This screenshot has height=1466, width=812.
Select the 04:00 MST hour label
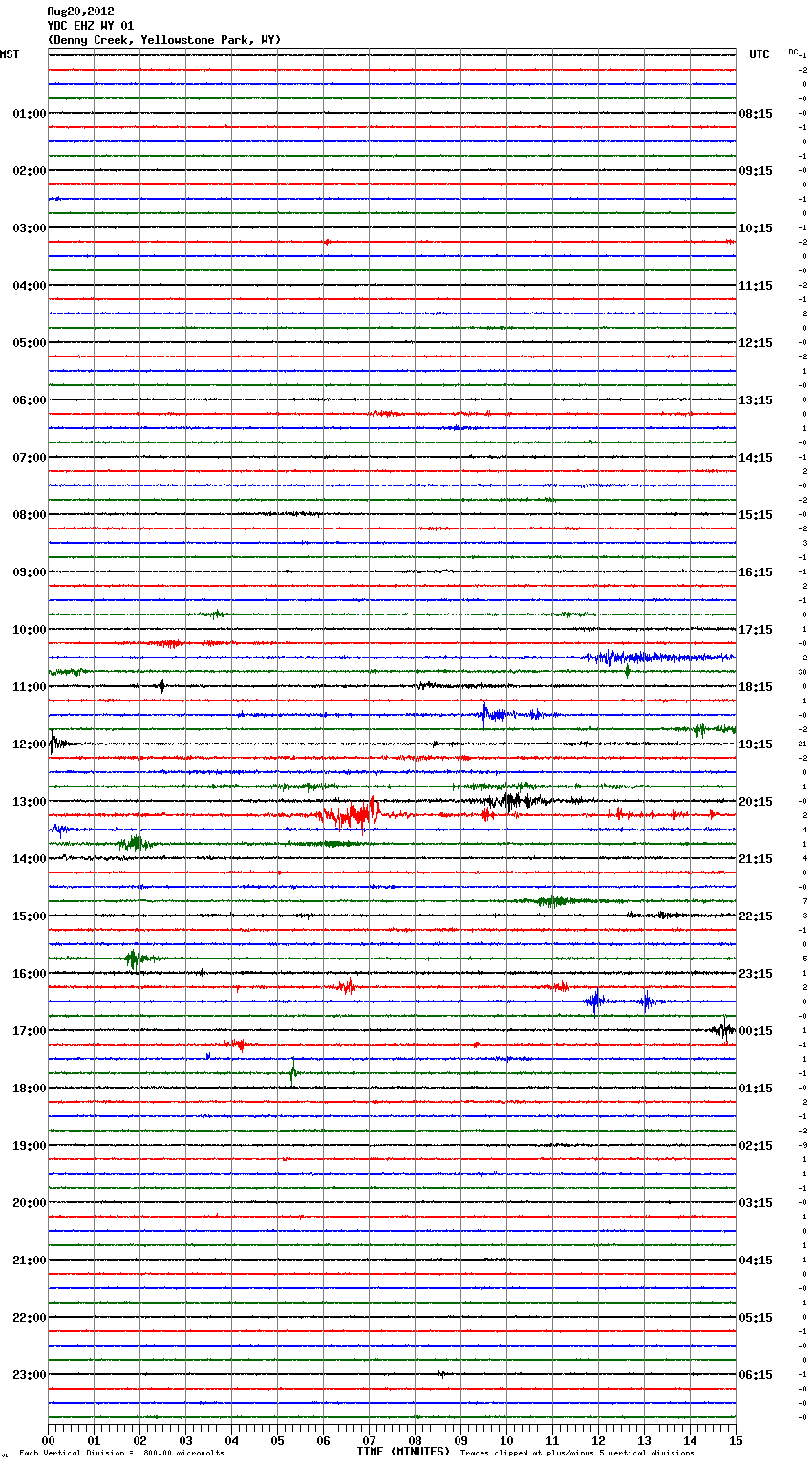click(x=30, y=286)
